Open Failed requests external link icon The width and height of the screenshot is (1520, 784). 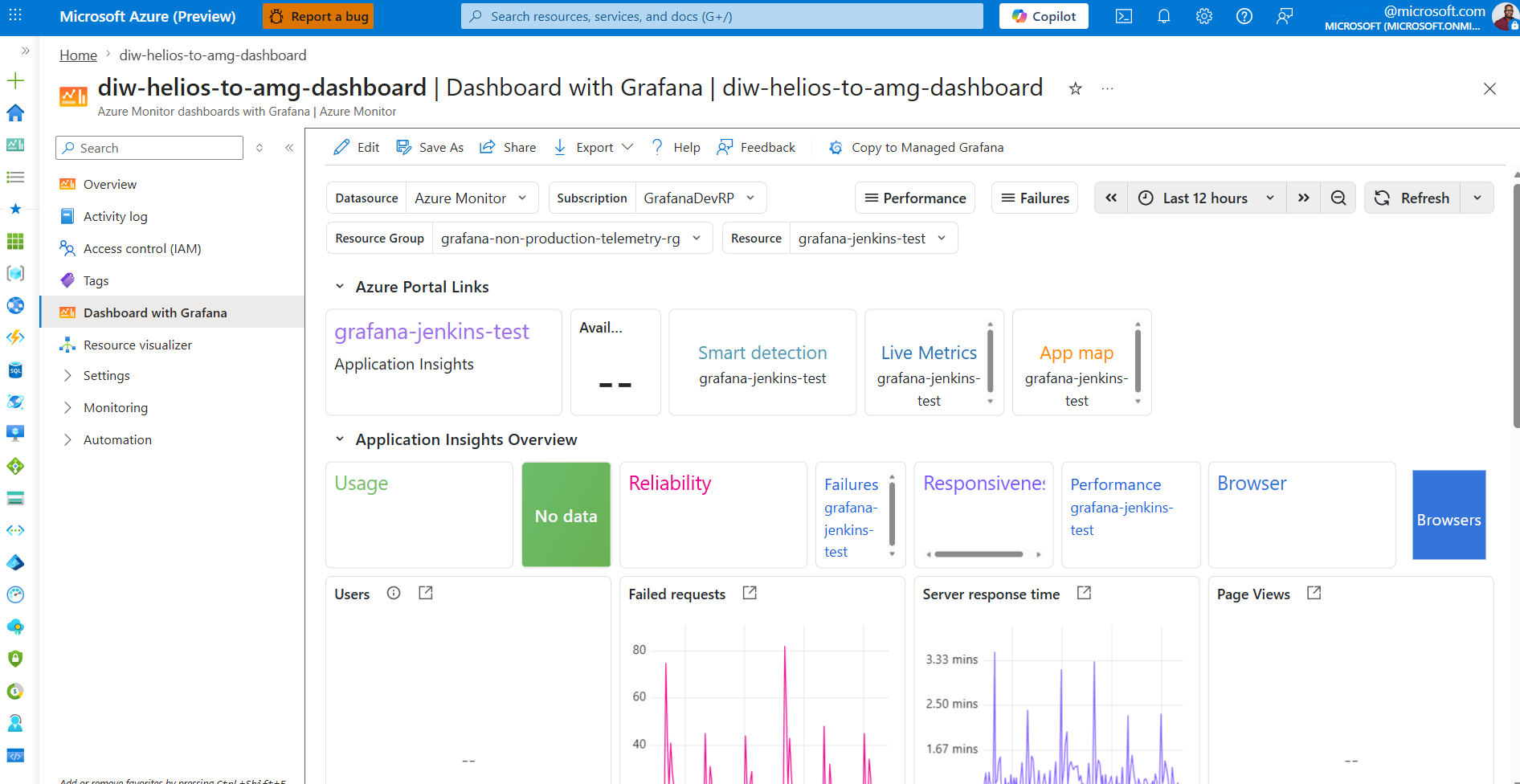(750, 593)
